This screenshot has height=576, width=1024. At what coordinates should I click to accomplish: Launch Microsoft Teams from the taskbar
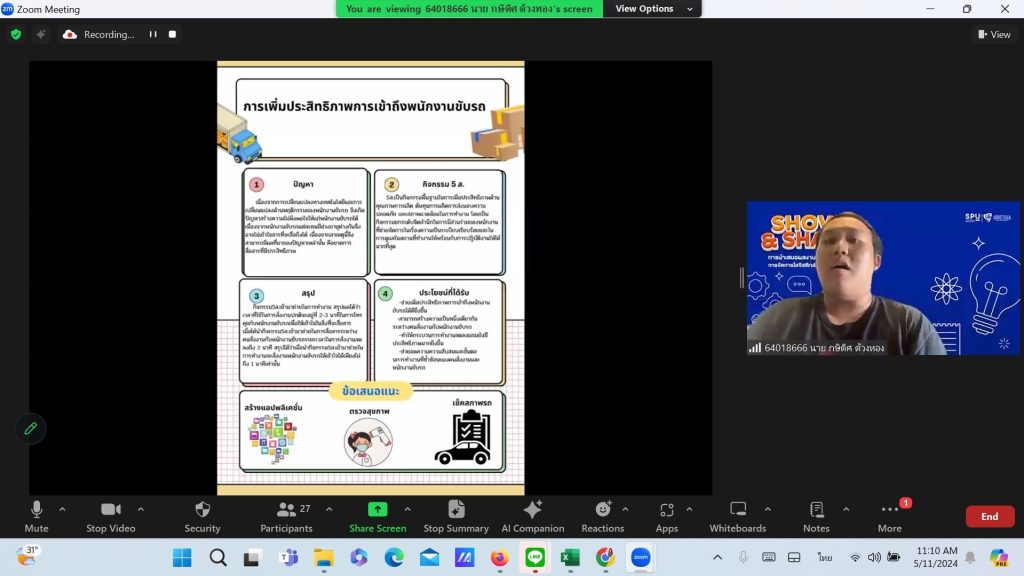coord(288,558)
